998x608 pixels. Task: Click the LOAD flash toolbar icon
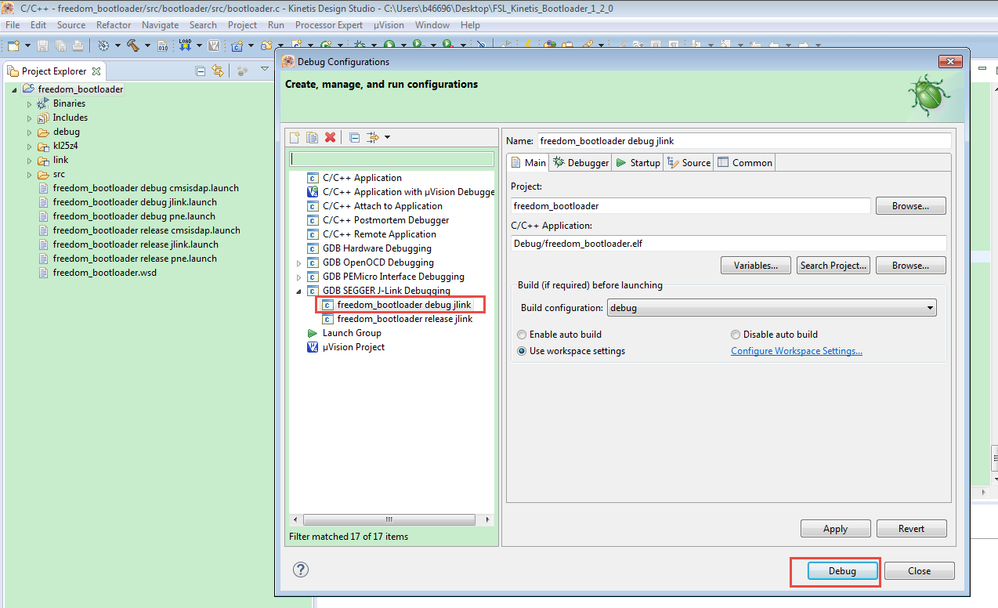185,45
